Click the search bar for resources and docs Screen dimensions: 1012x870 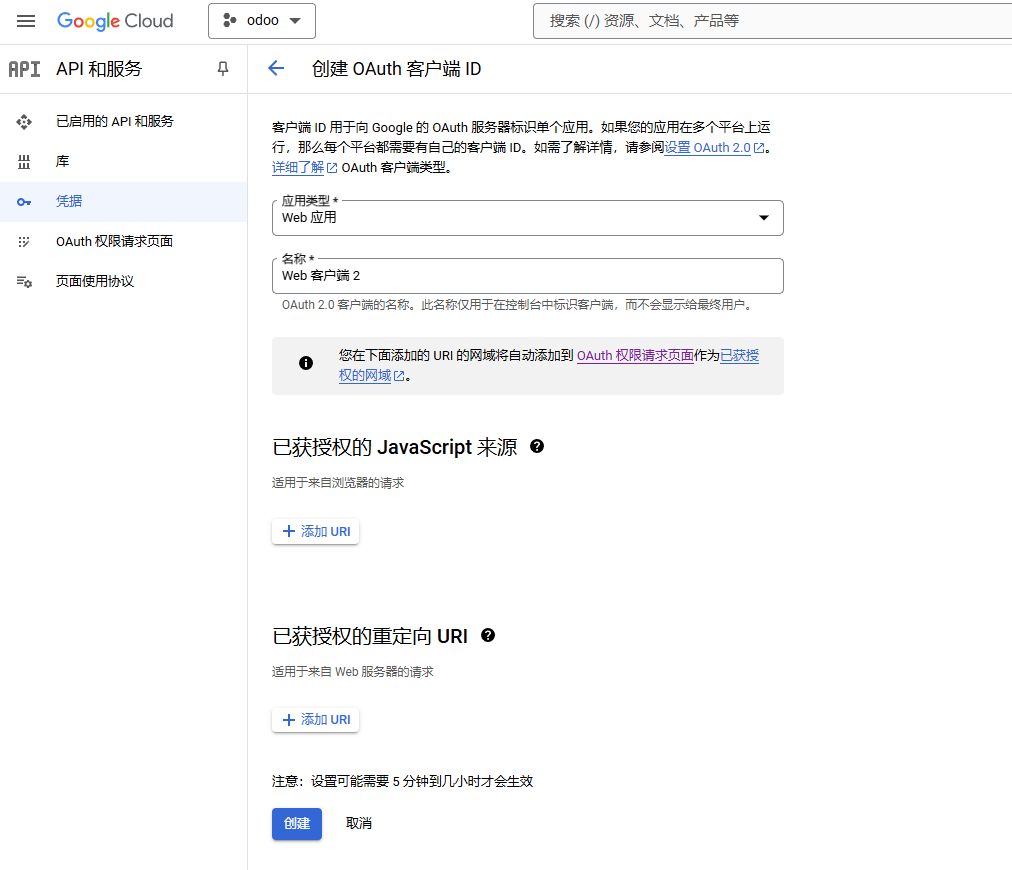click(772, 21)
